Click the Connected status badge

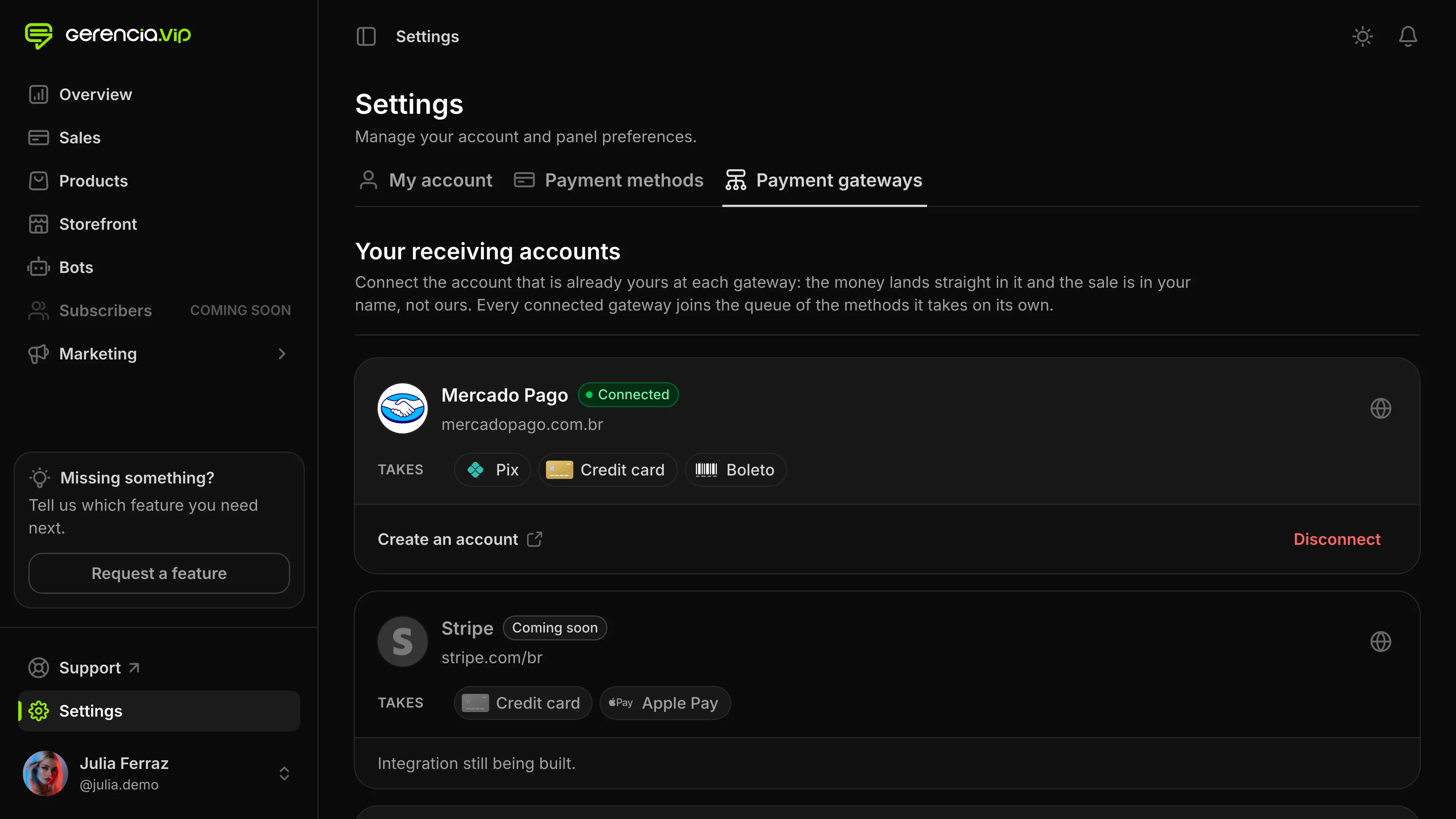pos(628,394)
